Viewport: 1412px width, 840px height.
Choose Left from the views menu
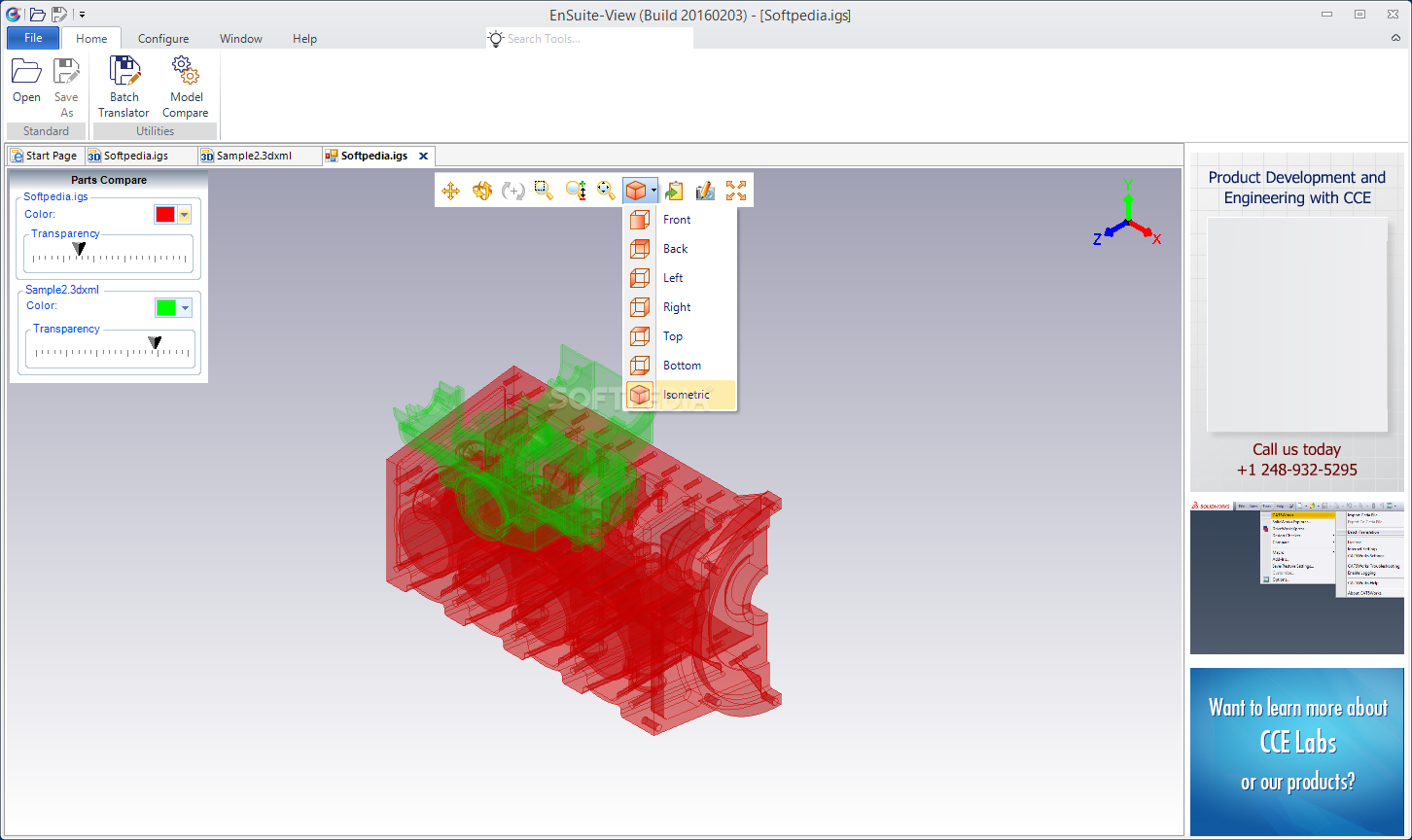click(681, 278)
